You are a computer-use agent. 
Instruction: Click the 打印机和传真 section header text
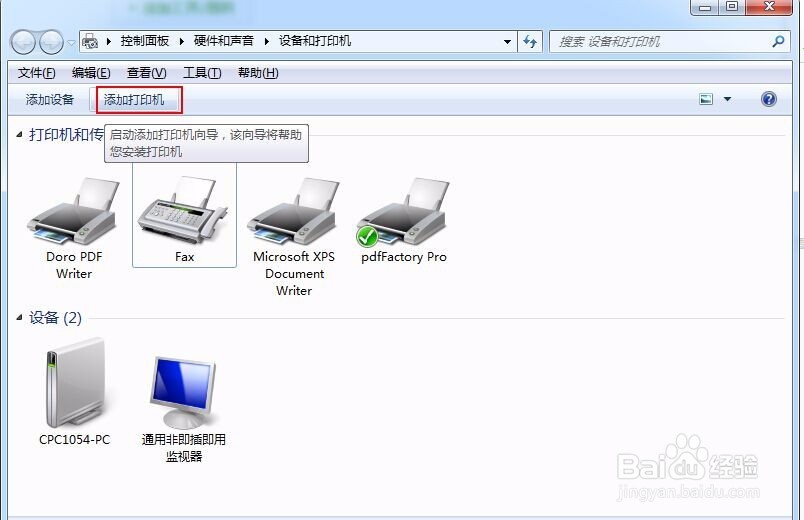[x=66, y=135]
